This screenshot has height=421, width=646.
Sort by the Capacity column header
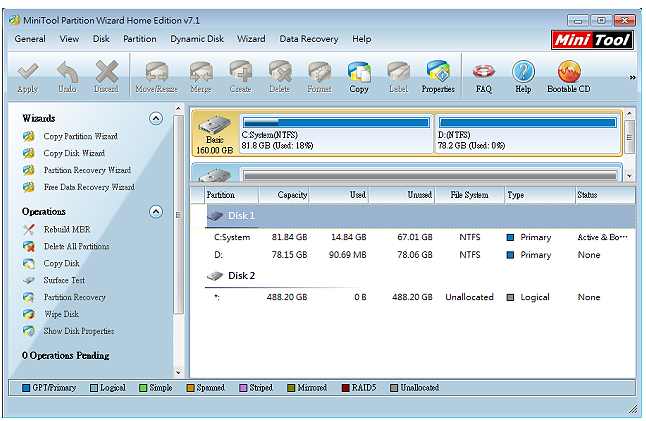(x=284, y=195)
